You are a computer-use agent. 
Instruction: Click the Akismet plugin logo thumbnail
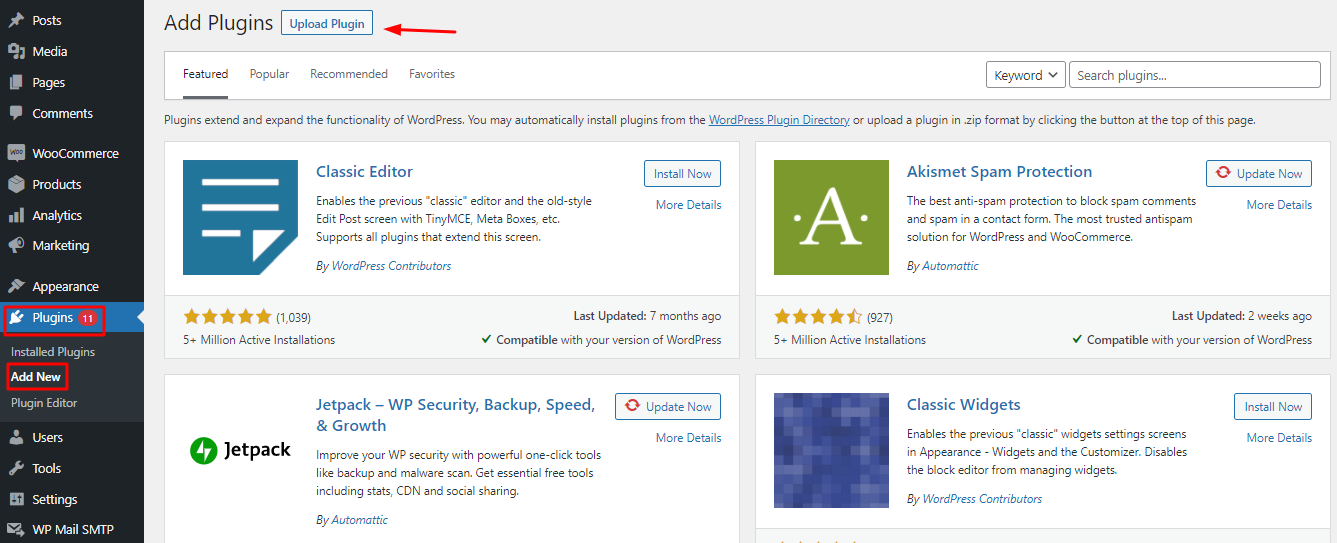point(831,217)
